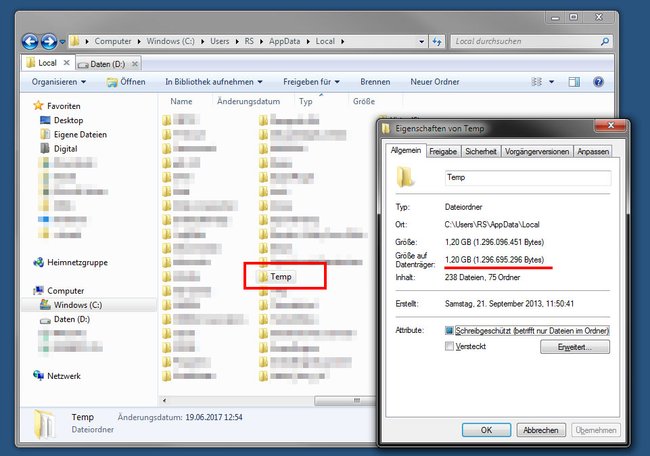Viewport: 650px width, 456px height.
Task: Open the 'Freigeben für' dropdown
Action: coord(311,82)
